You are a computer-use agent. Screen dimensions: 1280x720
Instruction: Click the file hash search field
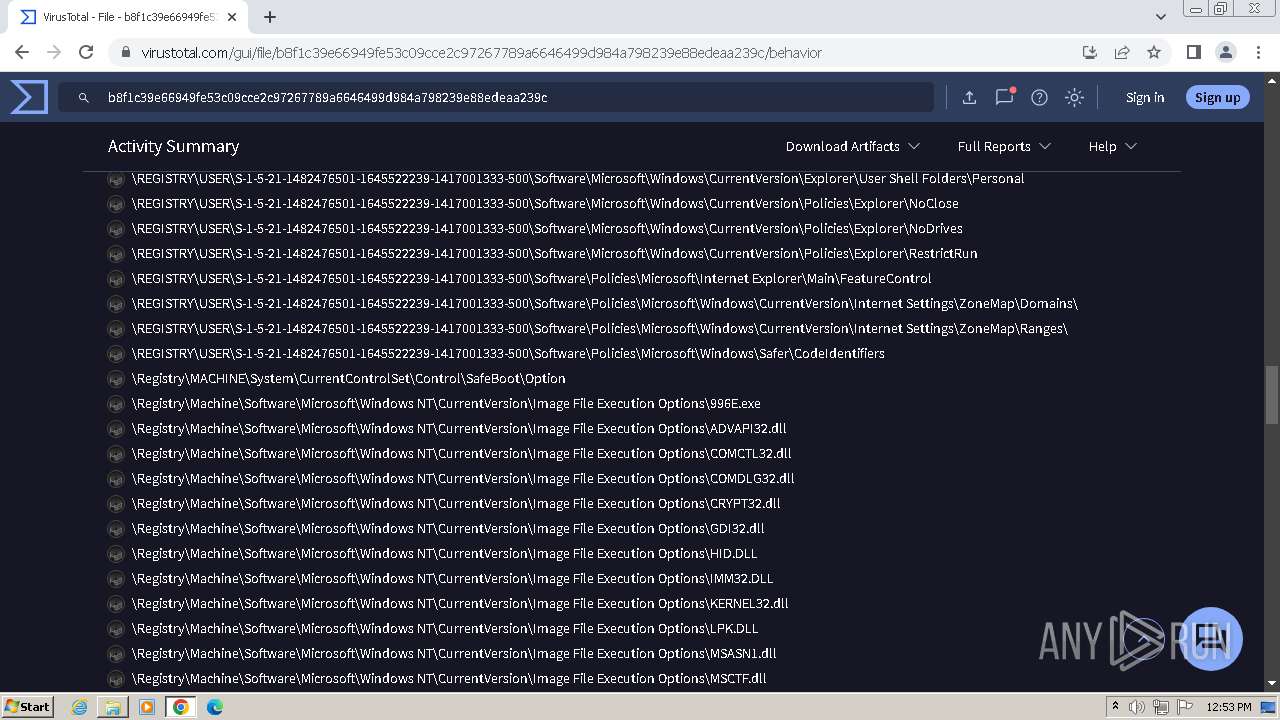[496, 97]
